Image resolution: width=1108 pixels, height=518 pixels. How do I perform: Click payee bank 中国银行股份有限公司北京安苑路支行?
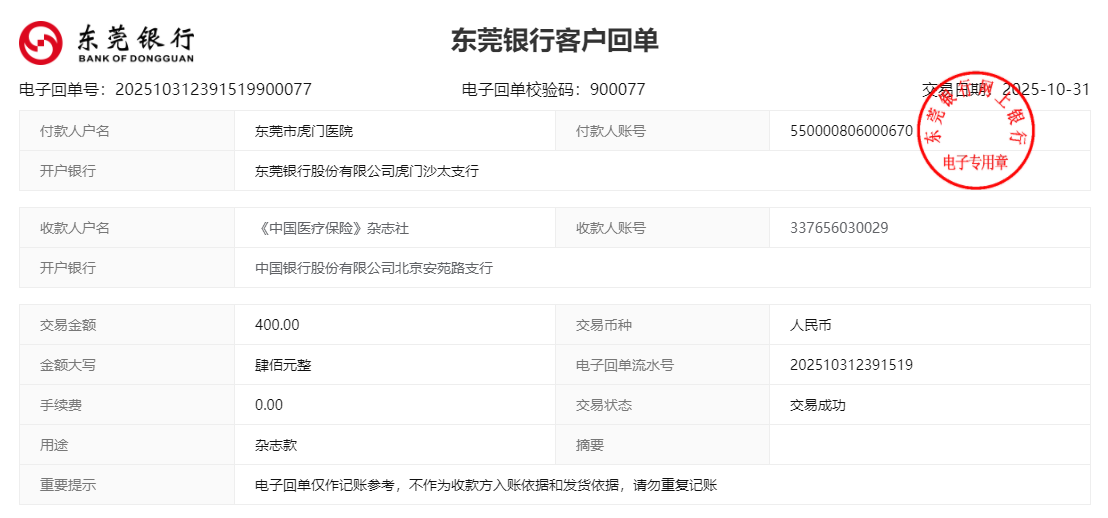click(374, 268)
